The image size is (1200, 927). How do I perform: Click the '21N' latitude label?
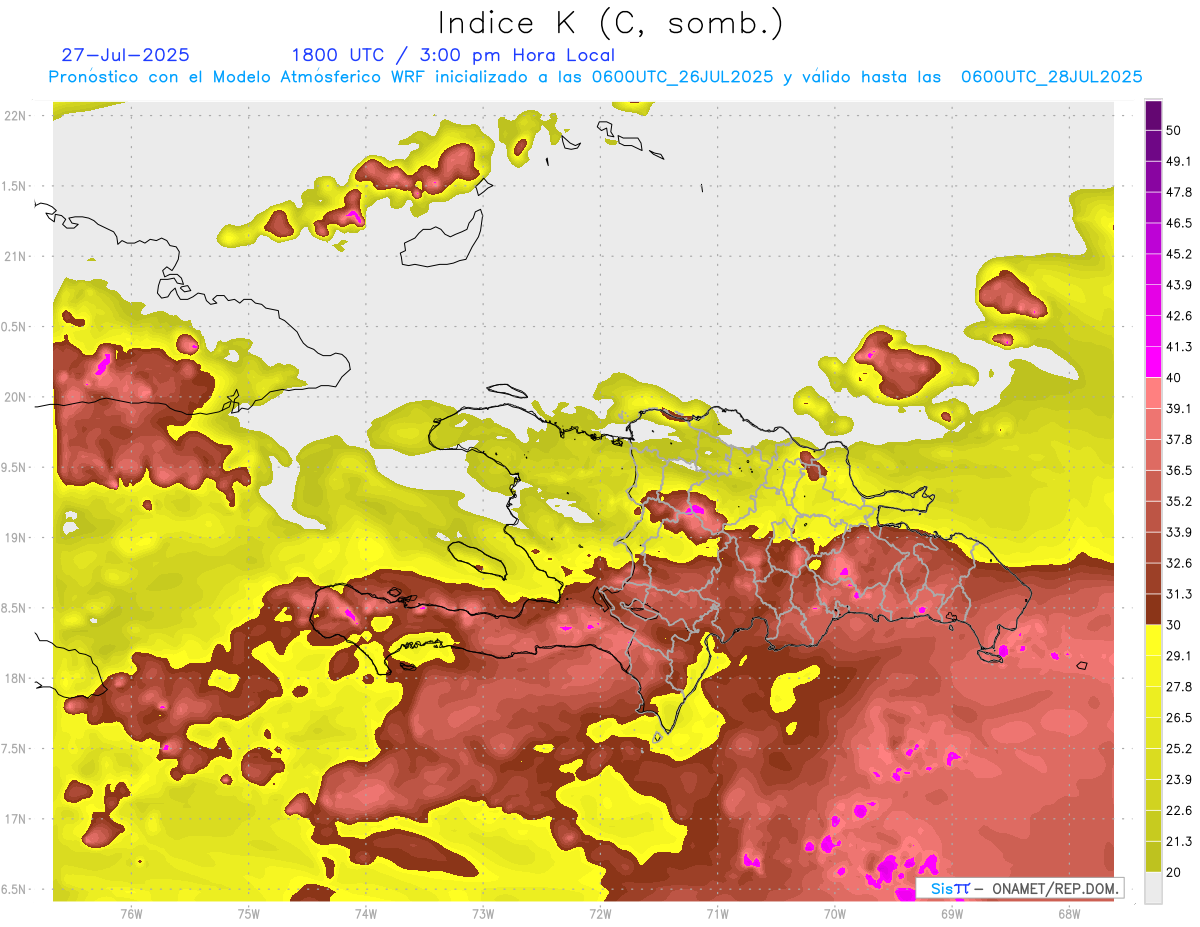[x=15, y=257]
